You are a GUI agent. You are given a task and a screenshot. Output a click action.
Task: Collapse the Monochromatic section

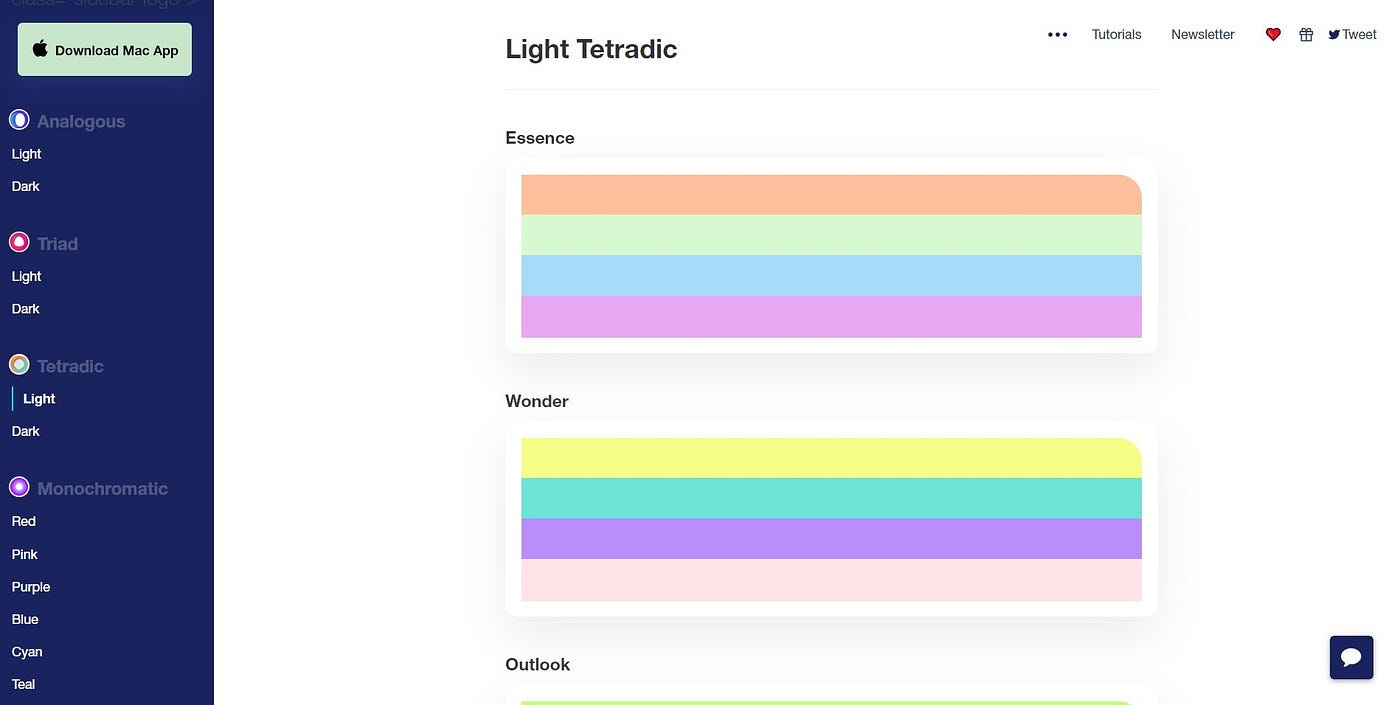point(102,488)
